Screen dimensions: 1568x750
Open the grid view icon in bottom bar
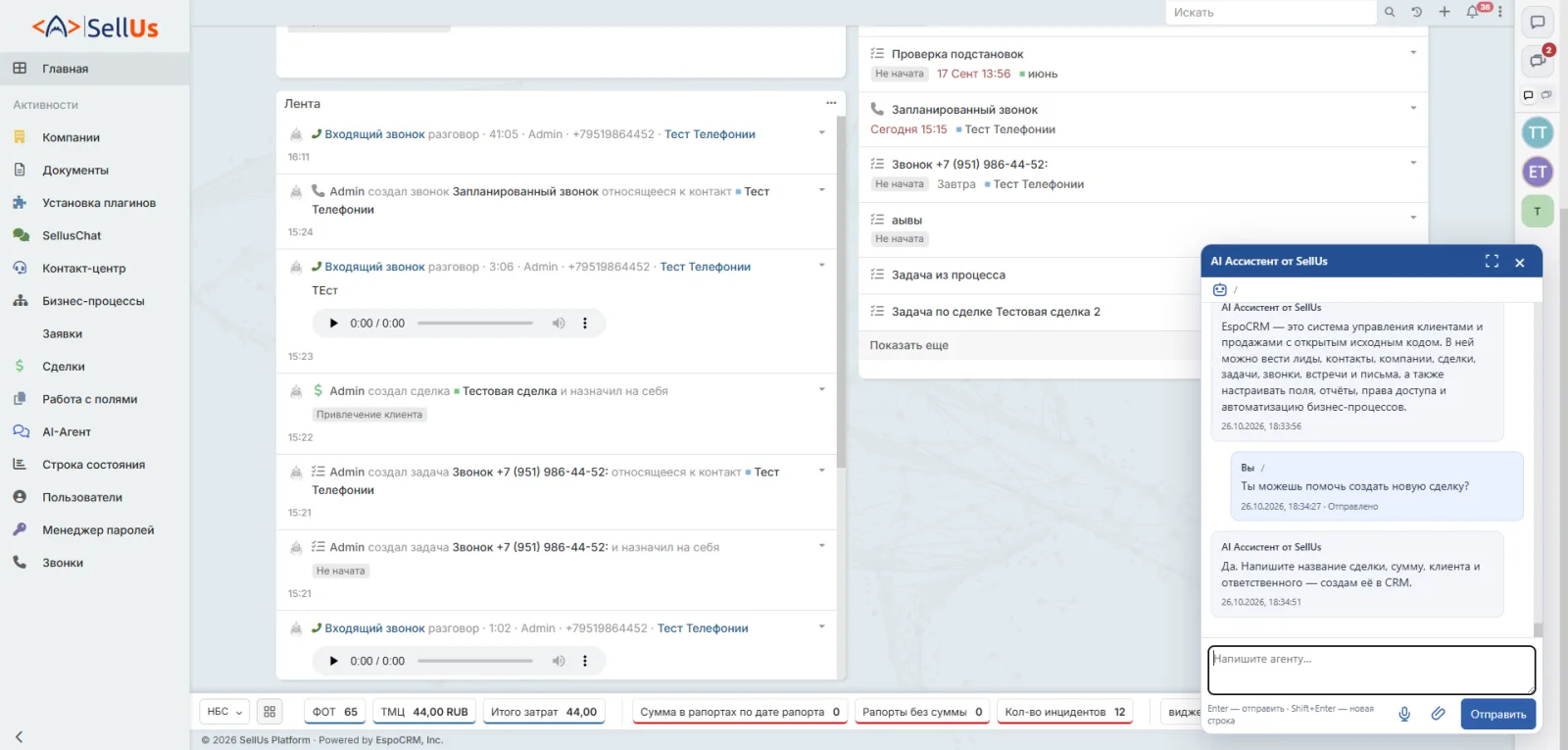coord(269,712)
